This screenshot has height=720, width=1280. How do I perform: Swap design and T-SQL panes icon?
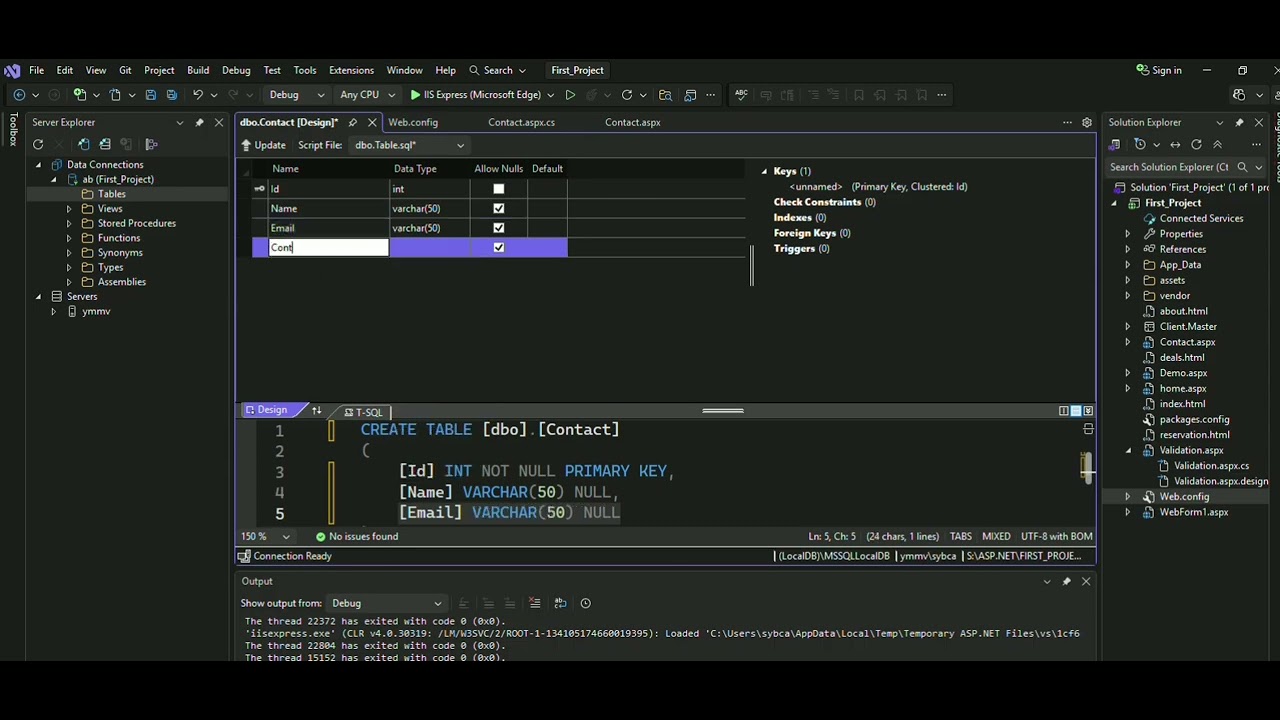[317, 411]
